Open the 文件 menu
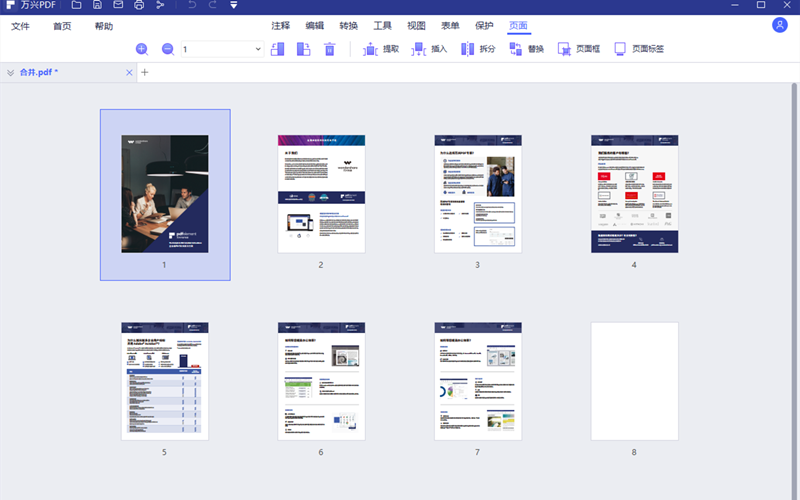Screen dimensions: 800x500 click(21, 26)
